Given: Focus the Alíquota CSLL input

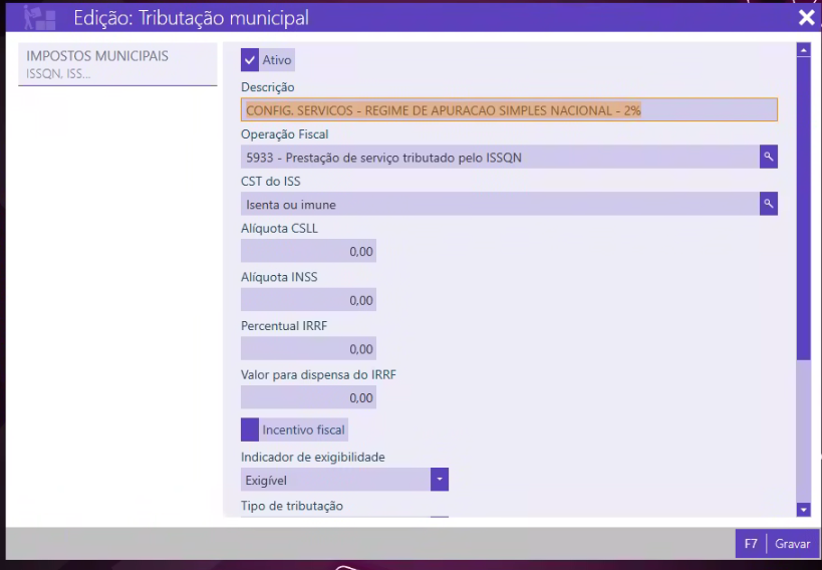Looking at the screenshot, I should tap(309, 252).
